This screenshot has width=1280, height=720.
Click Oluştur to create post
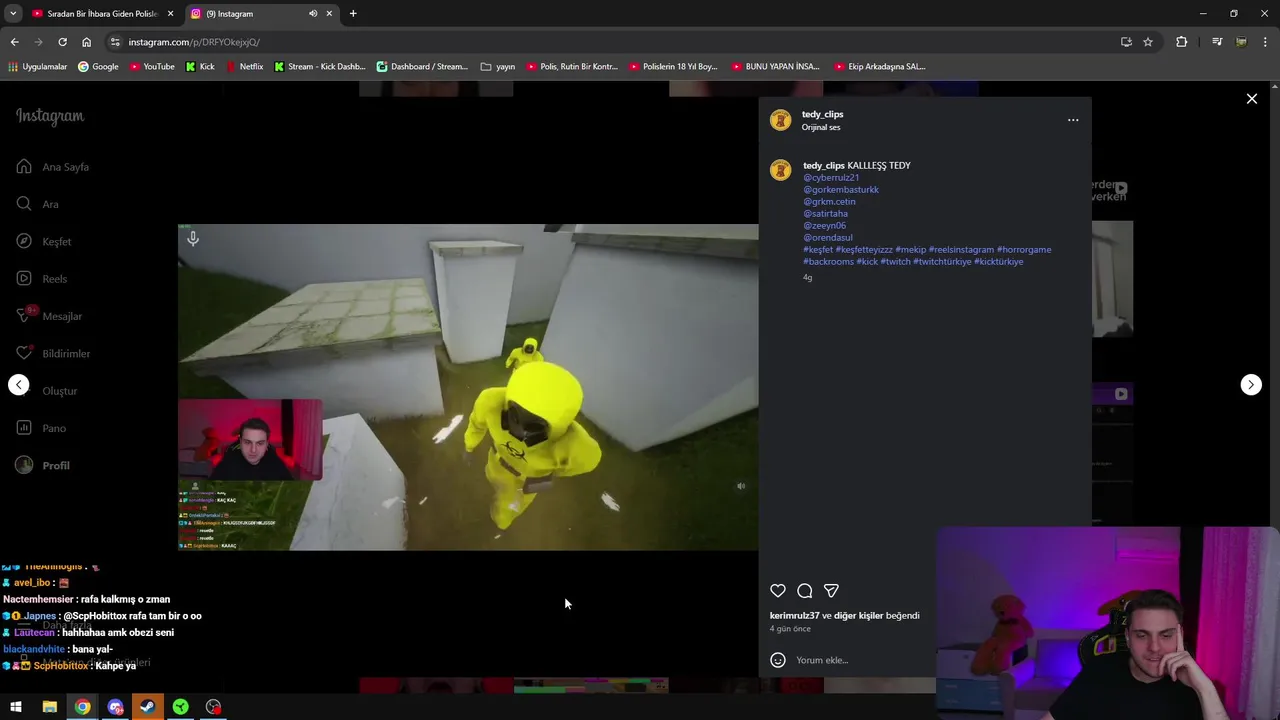click(x=47, y=391)
